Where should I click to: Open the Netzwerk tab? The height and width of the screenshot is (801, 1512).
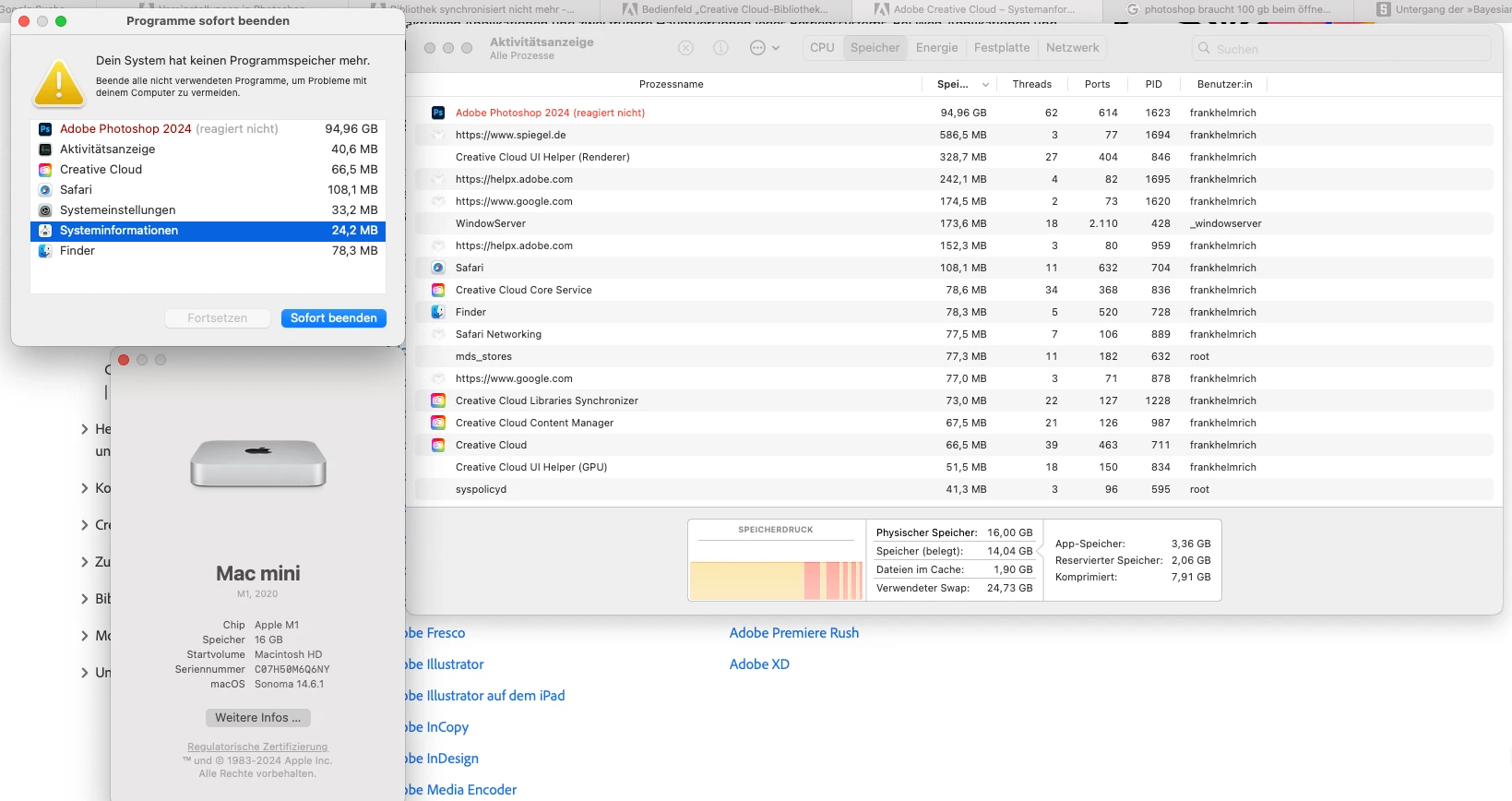coord(1072,48)
